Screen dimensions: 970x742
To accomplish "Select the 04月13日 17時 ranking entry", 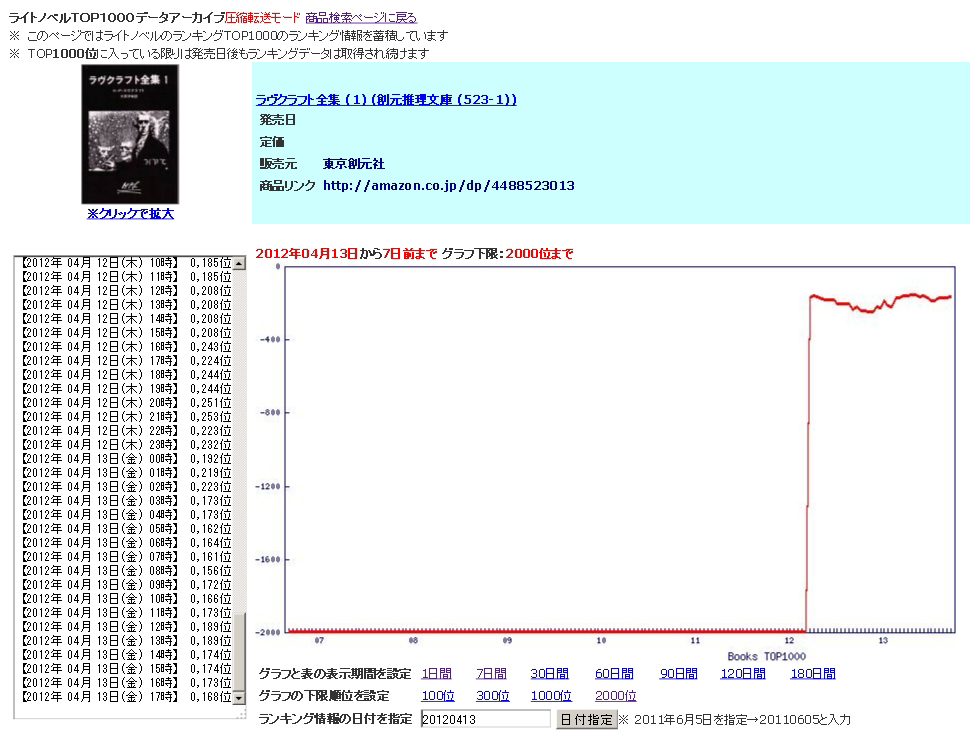I will (x=125, y=696).
